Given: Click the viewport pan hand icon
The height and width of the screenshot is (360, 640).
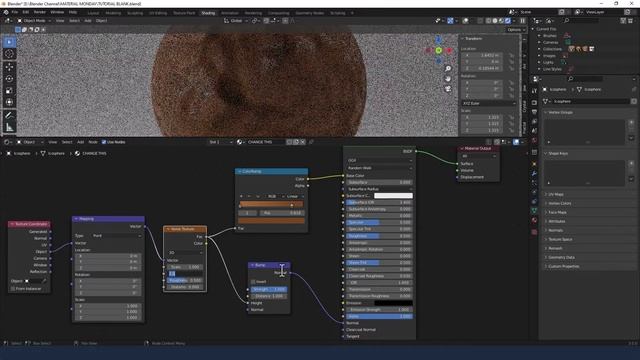Looking at the screenshot, I should point(448,79).
